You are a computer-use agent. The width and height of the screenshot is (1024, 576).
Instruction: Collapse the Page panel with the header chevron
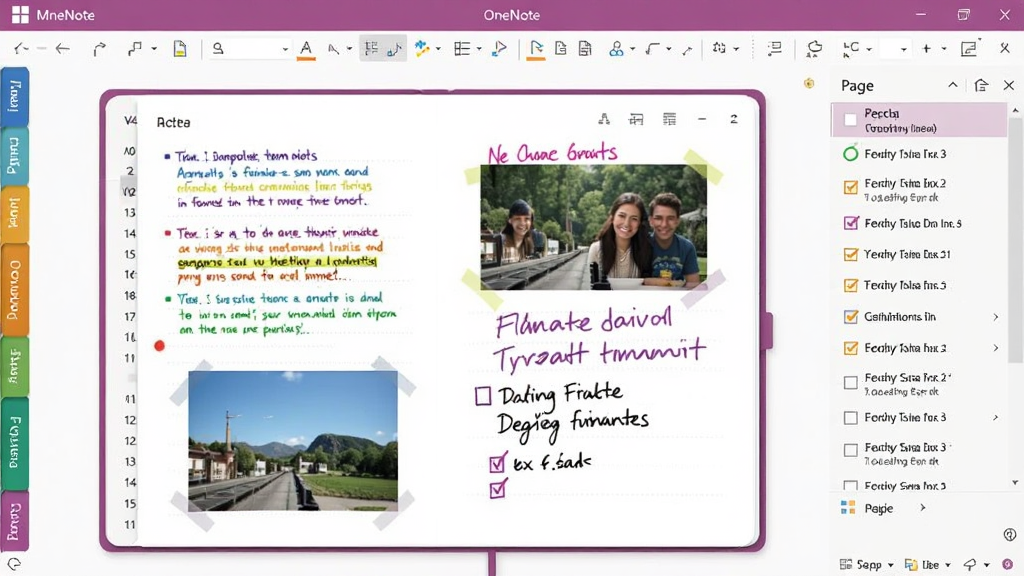[953, 85]
